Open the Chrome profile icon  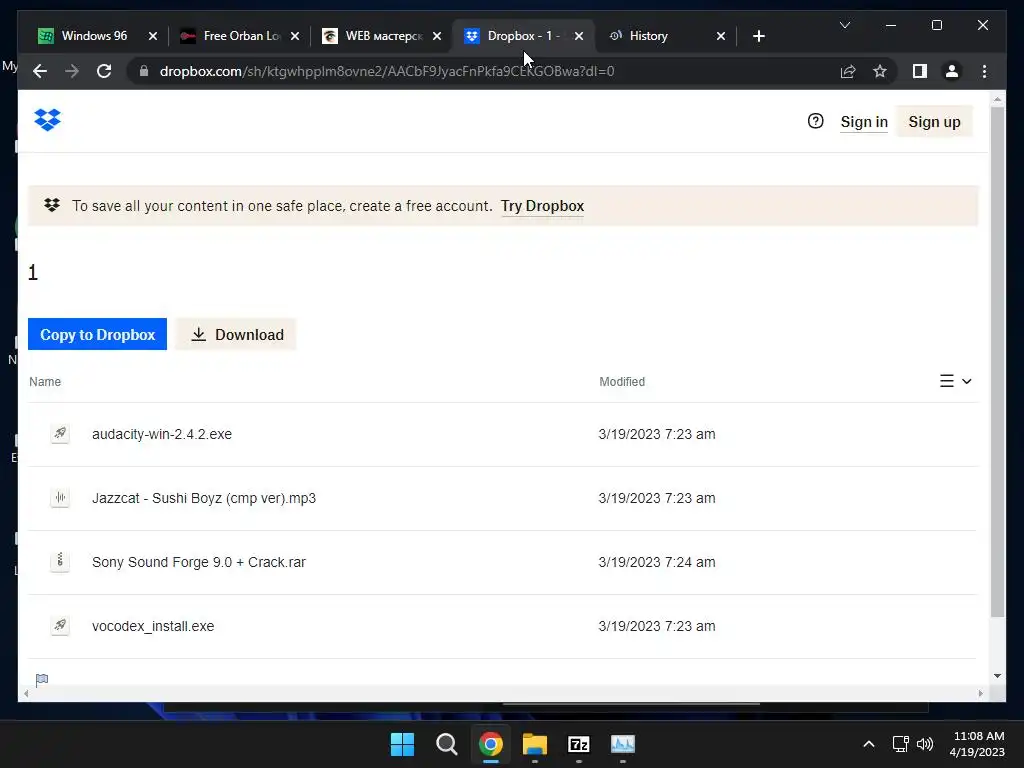pos(952,71)
